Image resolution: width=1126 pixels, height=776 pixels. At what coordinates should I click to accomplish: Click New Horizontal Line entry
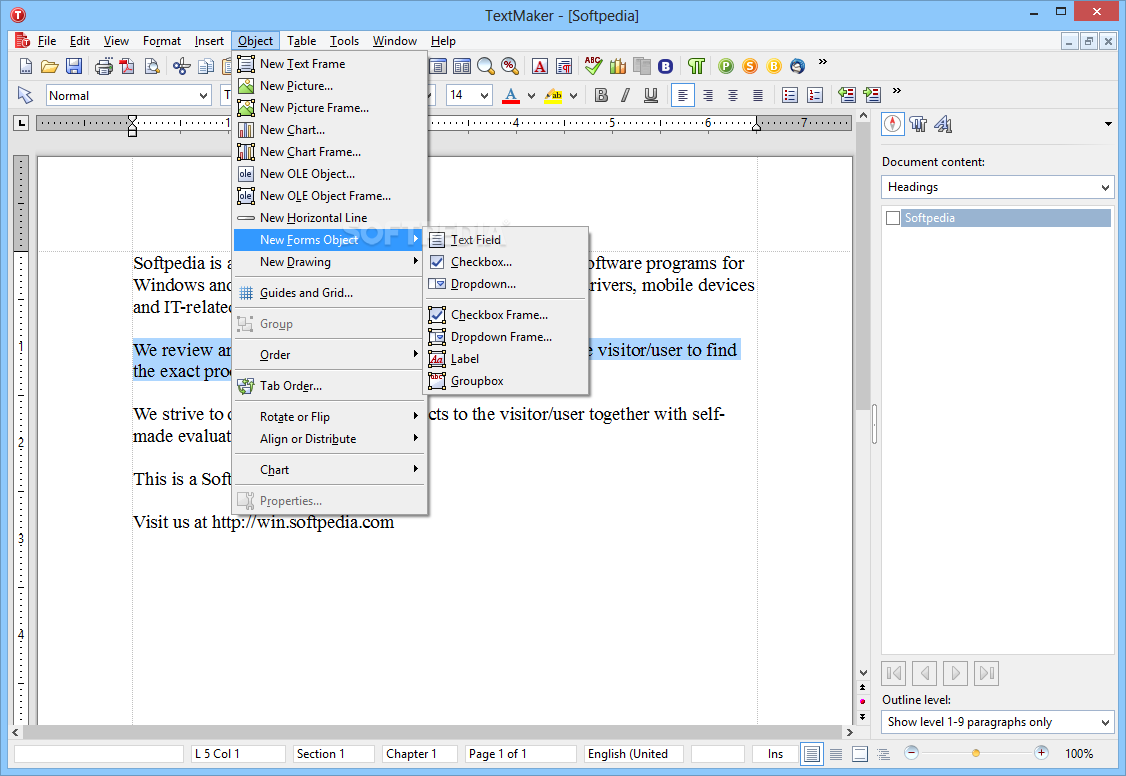(x=330, y=218)
